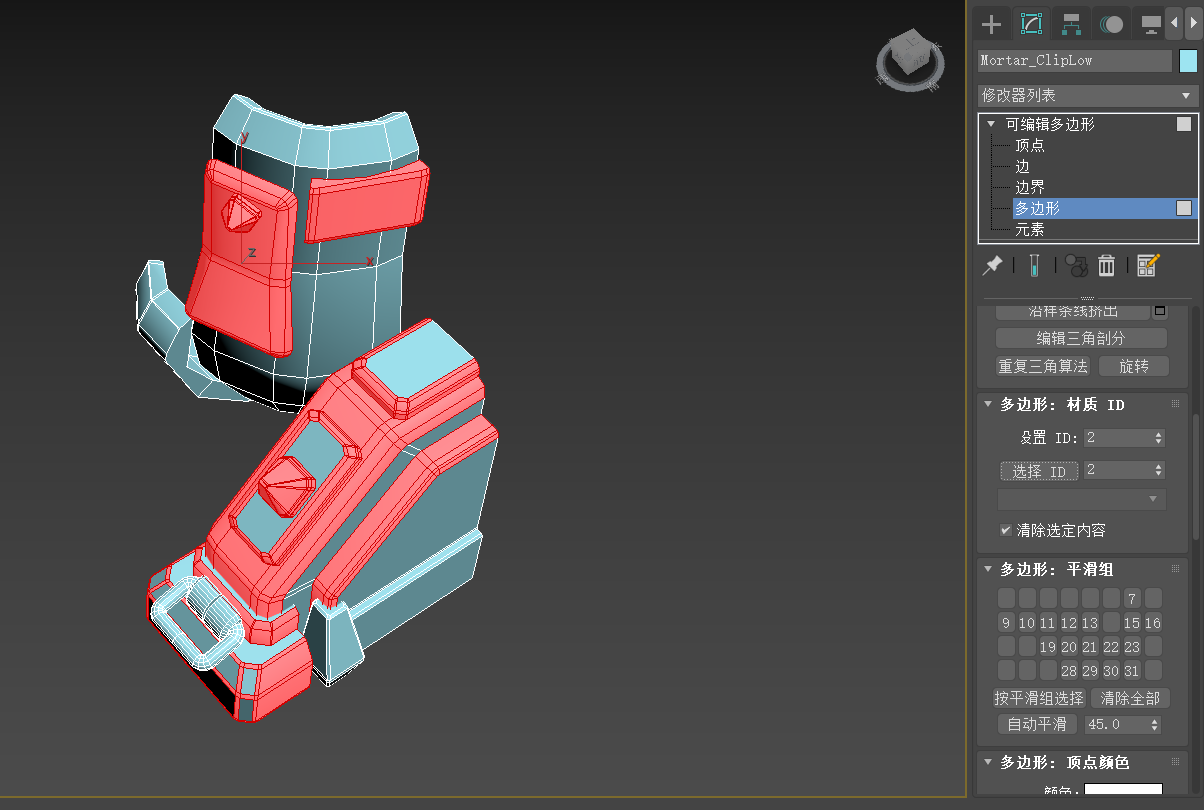This screenshot has width=1204, height=810.
Task: Switch to the Modify panel tab
Action: point(1031,24)
